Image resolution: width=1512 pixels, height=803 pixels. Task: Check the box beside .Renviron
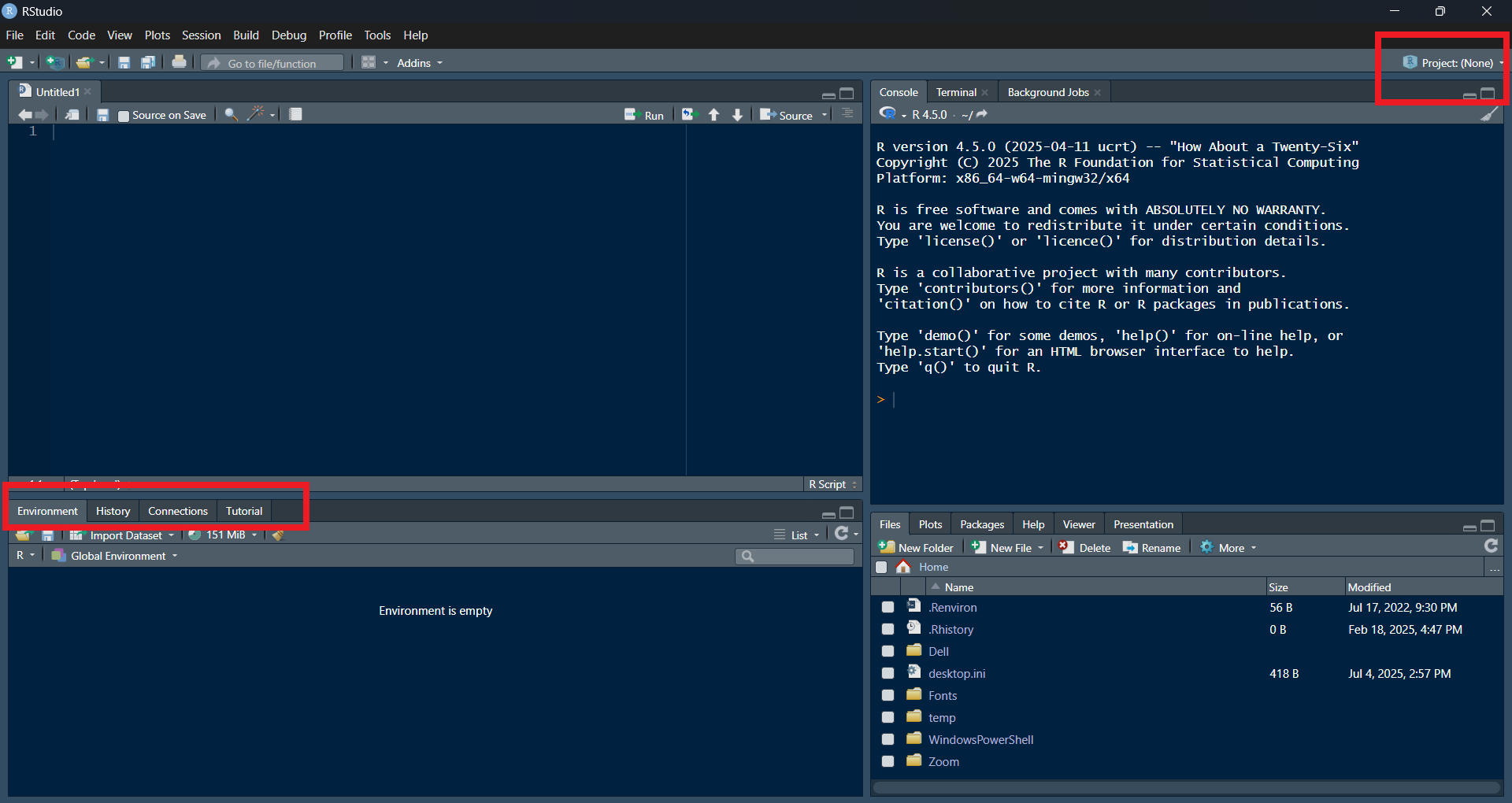888,607
